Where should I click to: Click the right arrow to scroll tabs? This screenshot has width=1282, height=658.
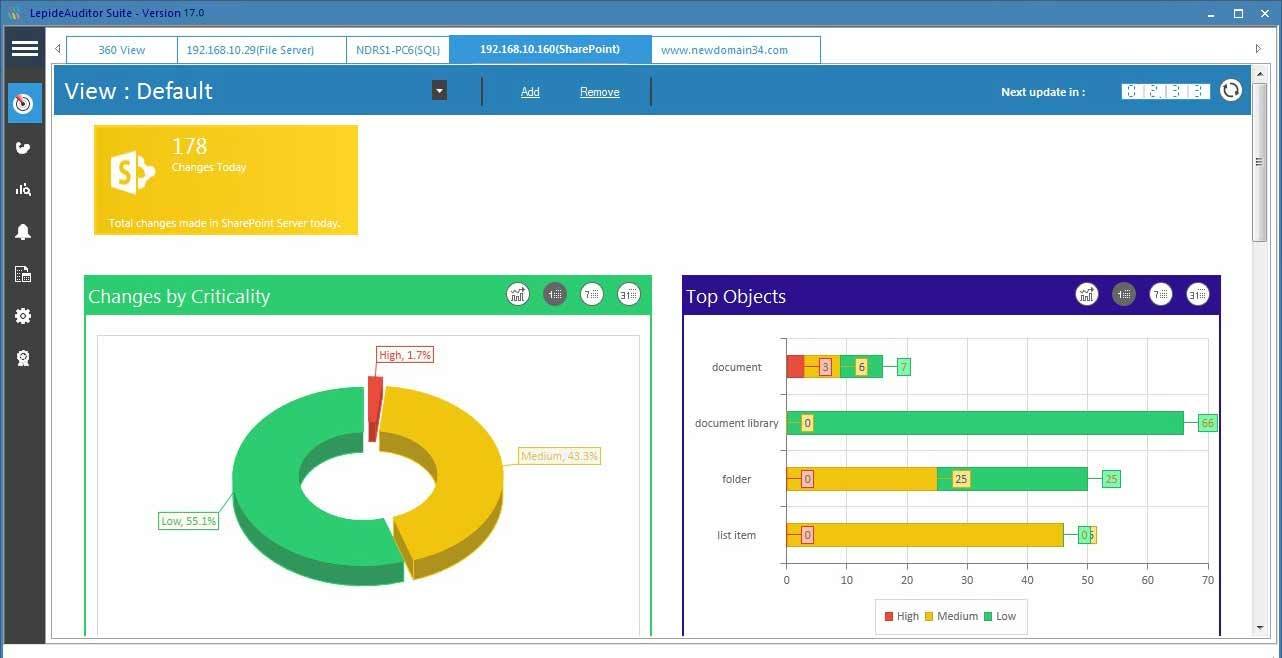tap(1258, 47)
